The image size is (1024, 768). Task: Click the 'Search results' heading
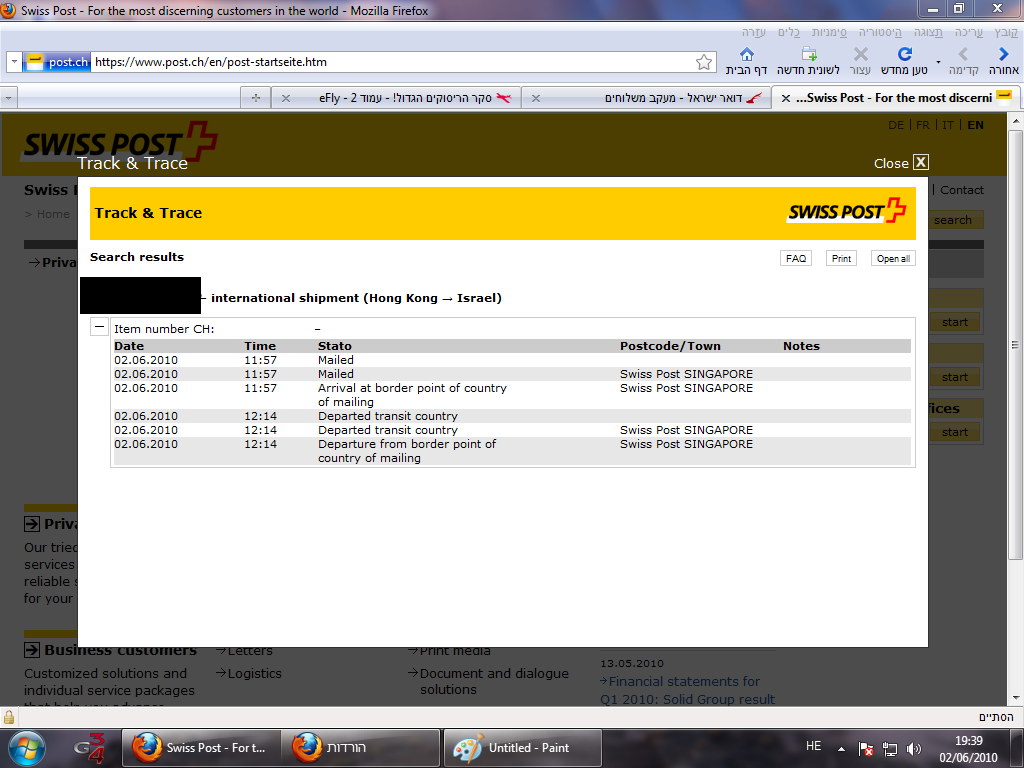(137, 257)
